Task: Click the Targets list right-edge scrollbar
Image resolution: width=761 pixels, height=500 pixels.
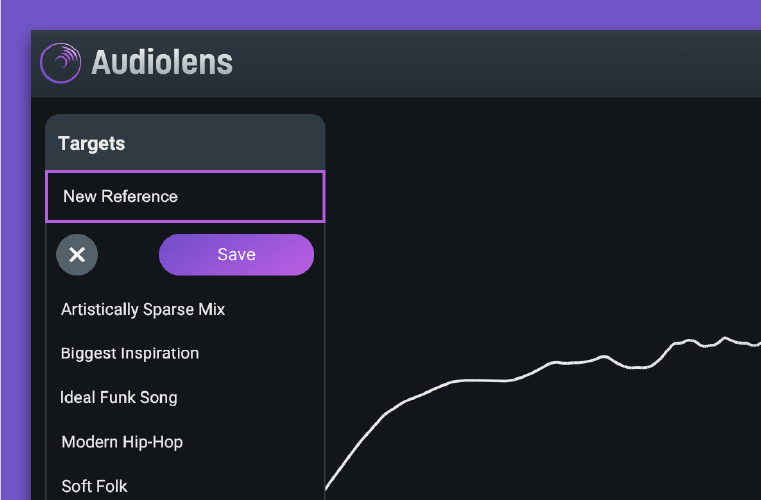Action: click(324, 400)
